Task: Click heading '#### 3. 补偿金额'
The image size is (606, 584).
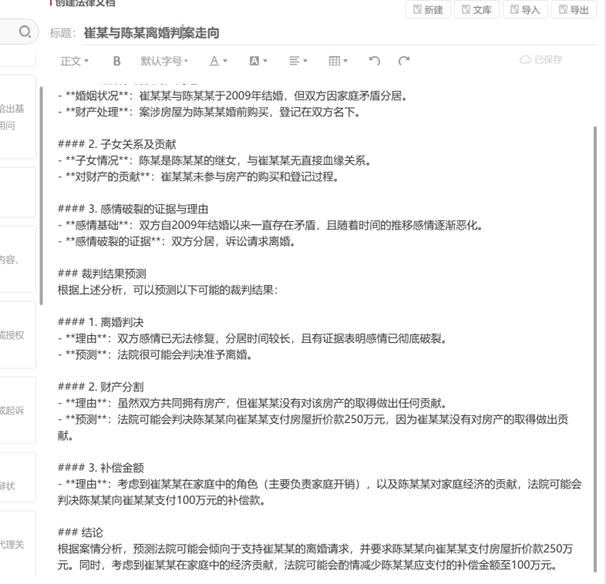Action: [100, 468]
